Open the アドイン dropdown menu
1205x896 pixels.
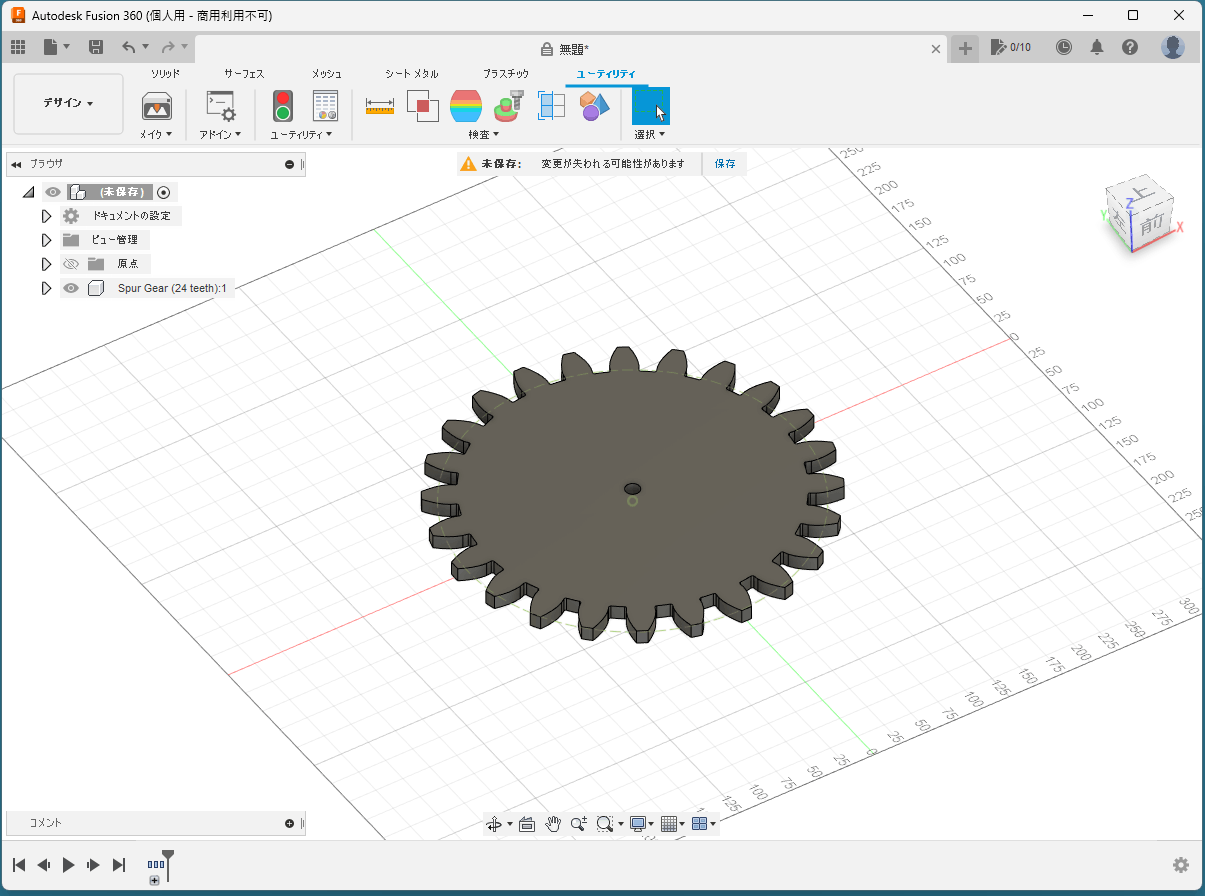[220, 134]
